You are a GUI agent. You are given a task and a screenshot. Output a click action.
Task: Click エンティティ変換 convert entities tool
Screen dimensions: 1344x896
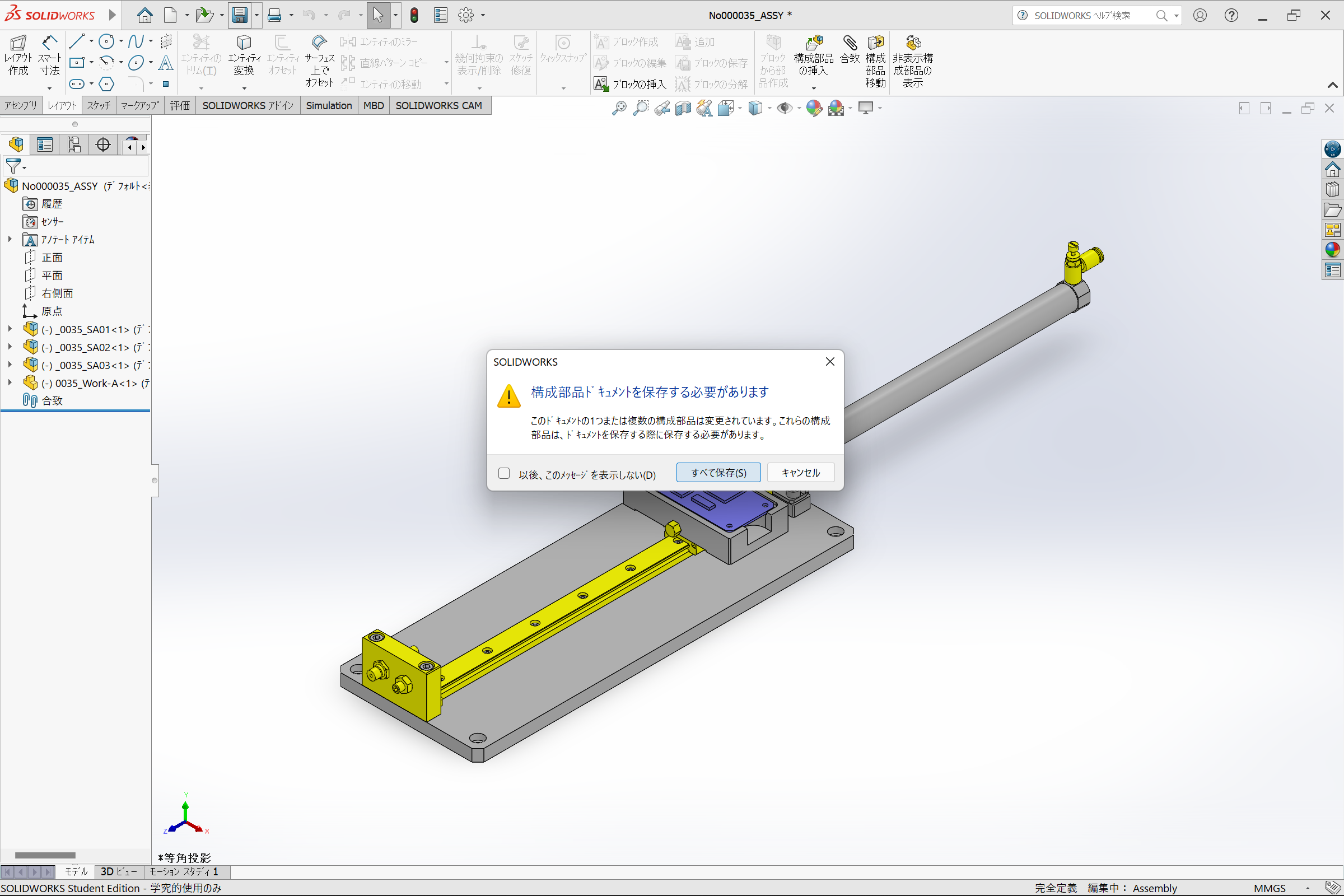[244, 55]
